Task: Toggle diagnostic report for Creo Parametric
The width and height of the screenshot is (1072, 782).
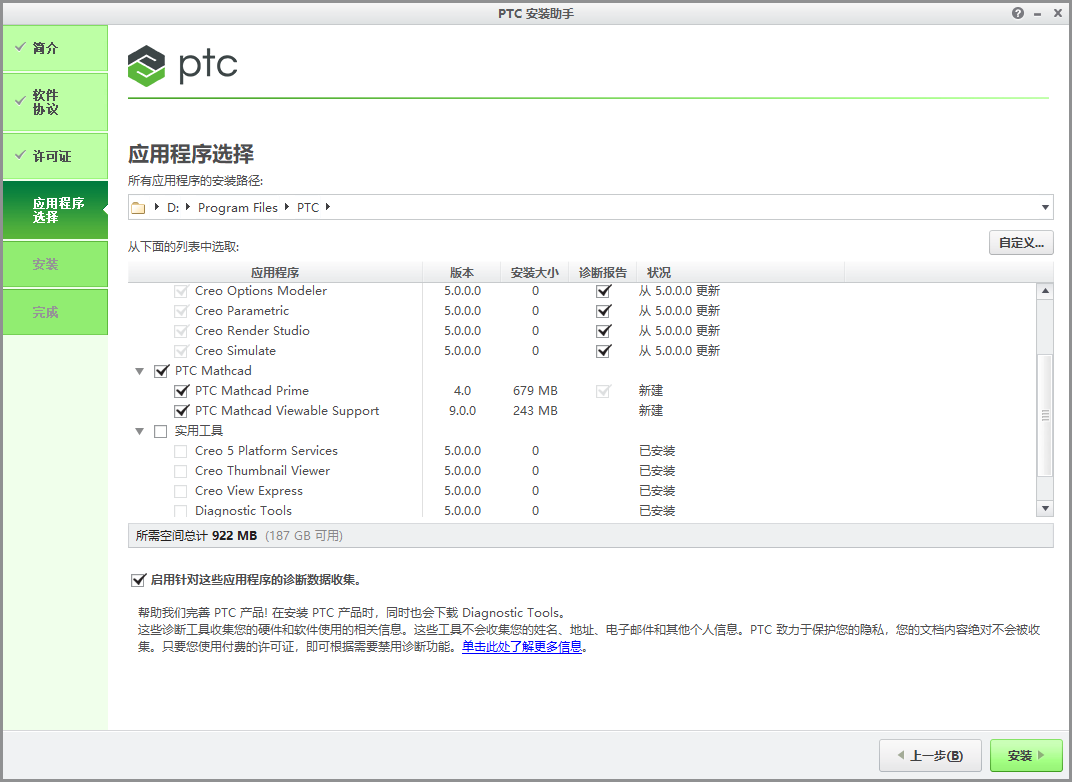Action: (x=603, y=311)
